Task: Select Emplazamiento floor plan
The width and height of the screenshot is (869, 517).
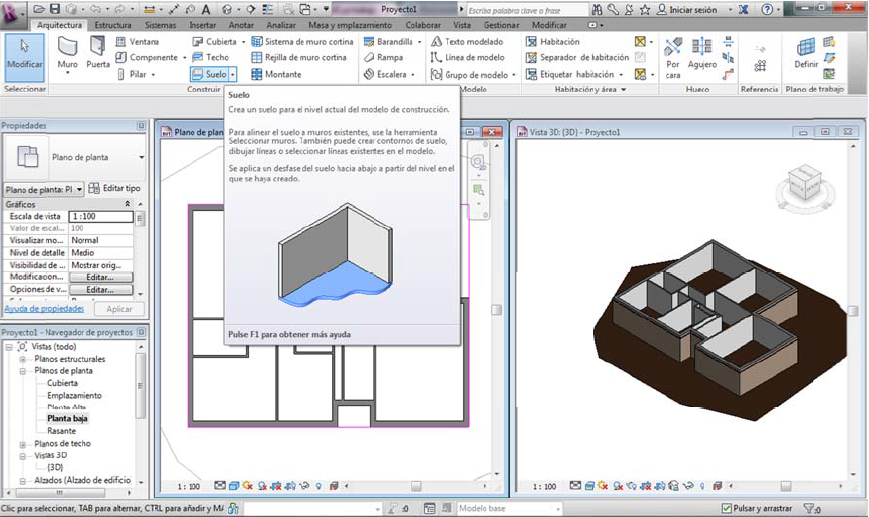Action: point(74,396)
